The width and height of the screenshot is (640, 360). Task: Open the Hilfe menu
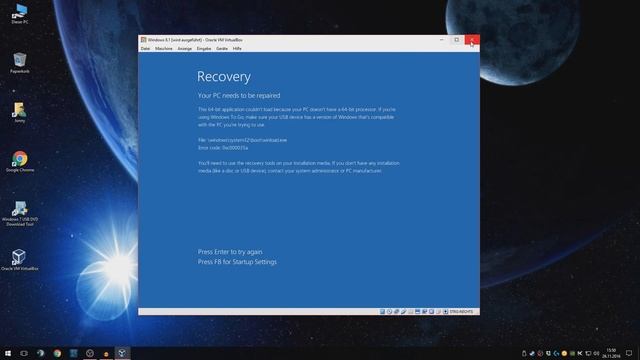pyautogui.click(x=237, y=49)
